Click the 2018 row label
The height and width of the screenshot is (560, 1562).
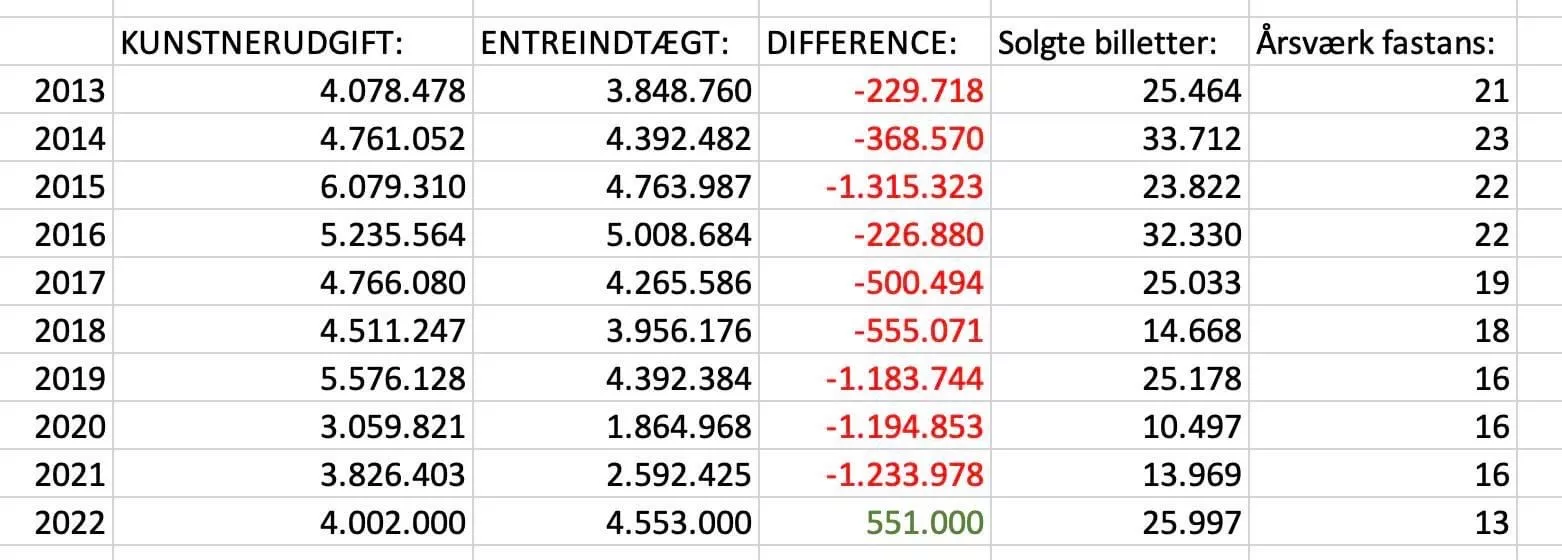click(x=69, y=330)
